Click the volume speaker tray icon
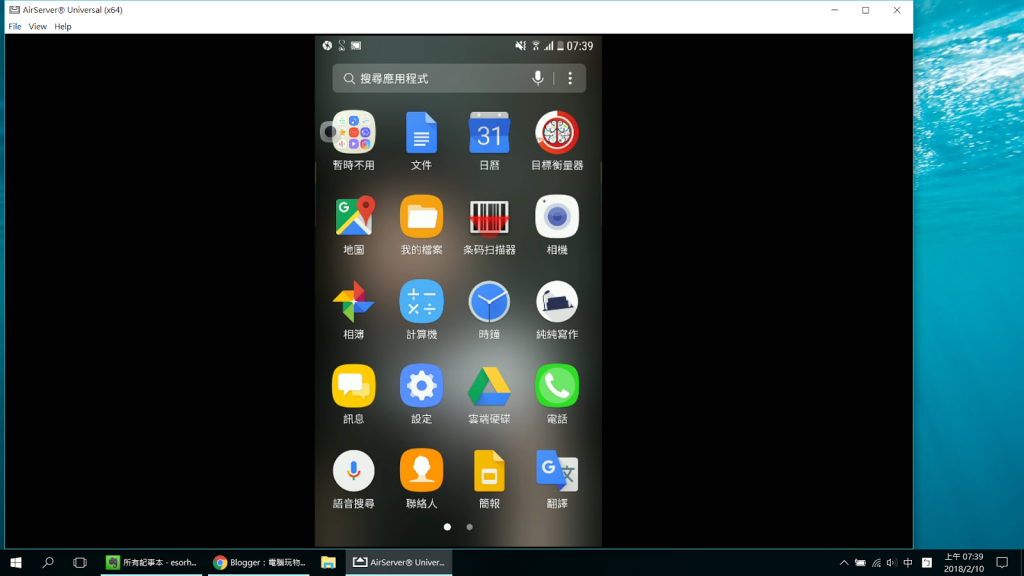The image size is (1024, 576). pyautogui.click(x=891, y=562)
